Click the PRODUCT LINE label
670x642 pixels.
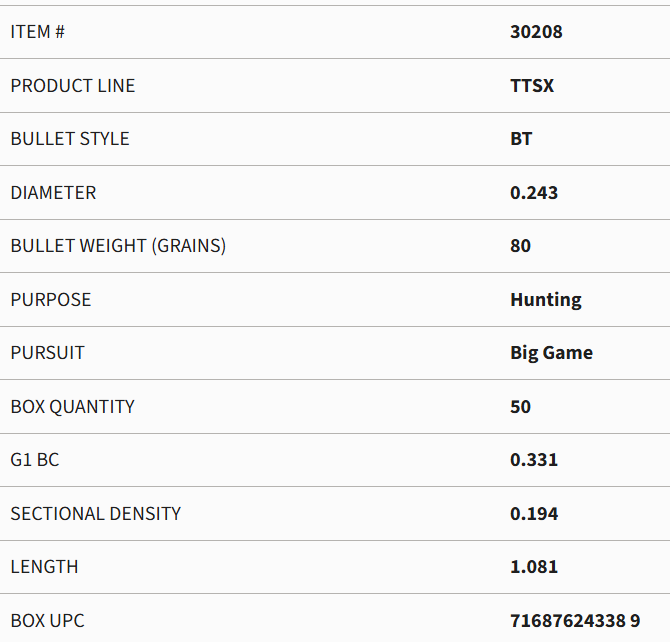pos(73,86)
